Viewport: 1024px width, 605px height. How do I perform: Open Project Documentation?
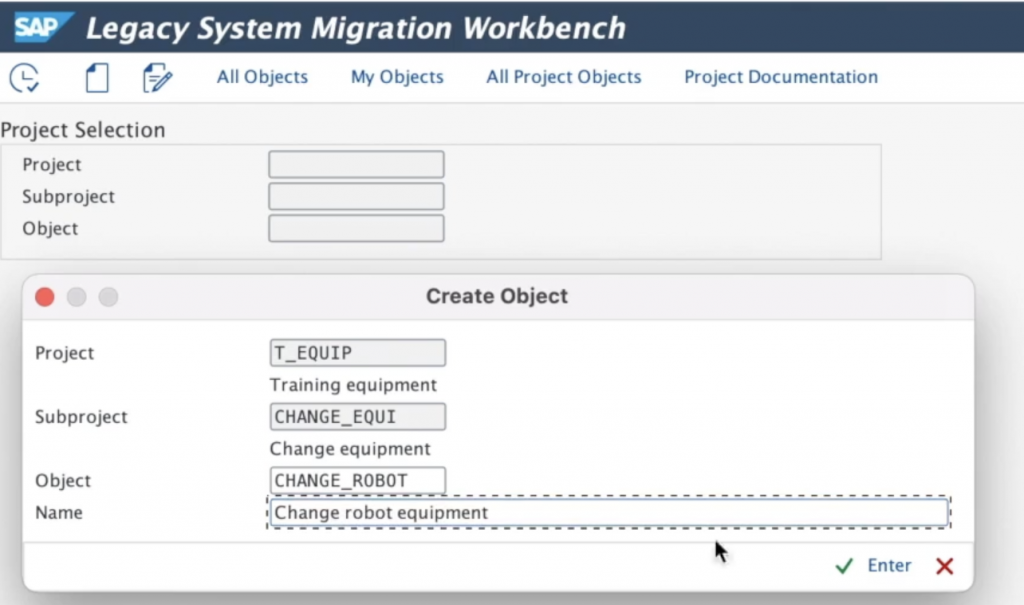[x=780, y=77]
